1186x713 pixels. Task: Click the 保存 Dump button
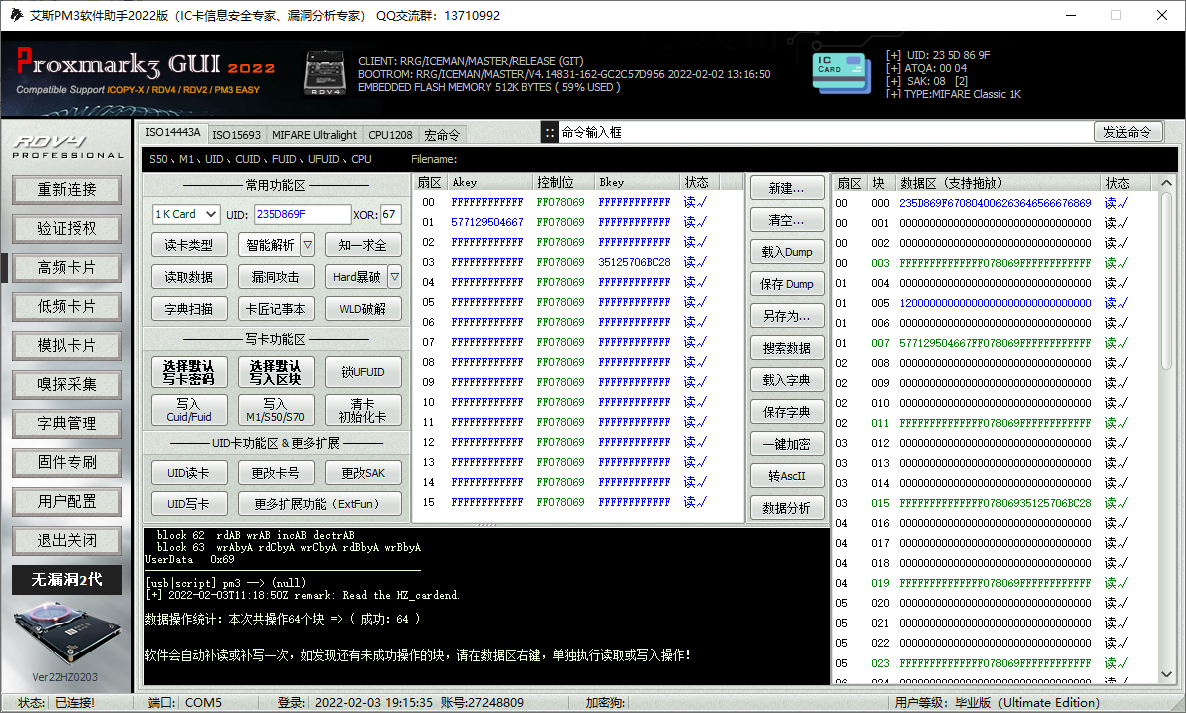coord(787,284)
